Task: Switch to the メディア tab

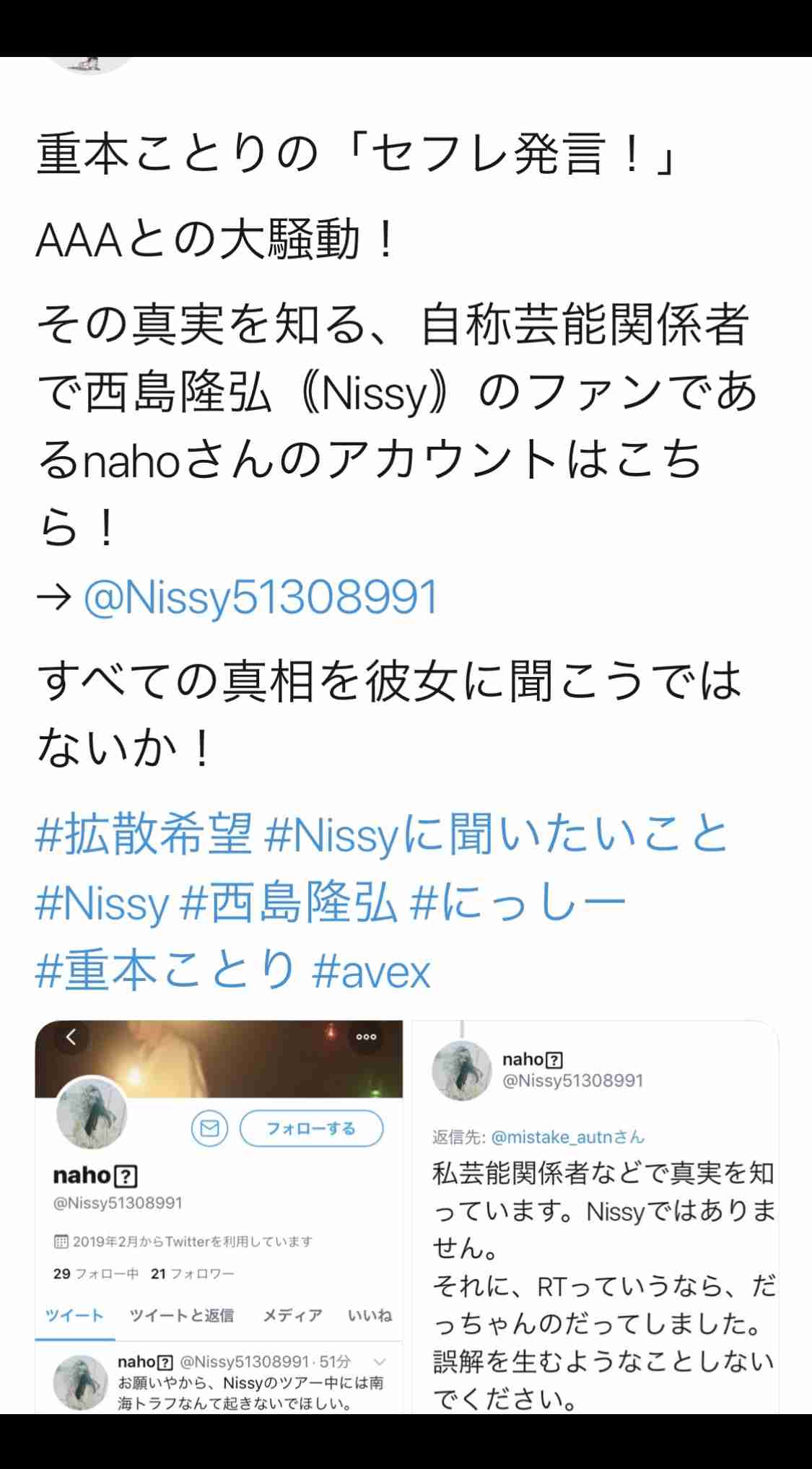Action: pos(292,1315)
